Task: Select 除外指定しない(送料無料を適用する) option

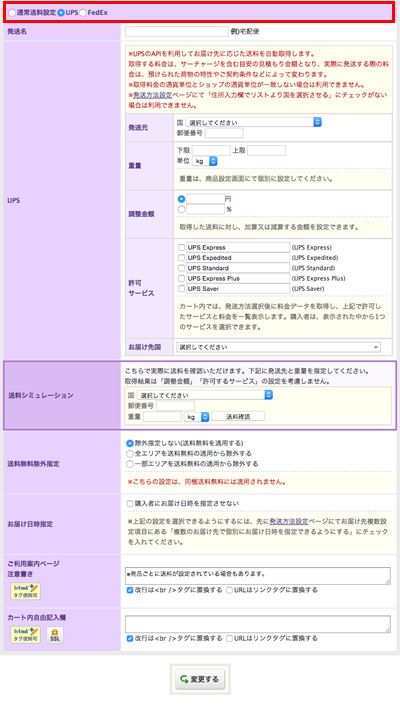Action: coord(130,443)
